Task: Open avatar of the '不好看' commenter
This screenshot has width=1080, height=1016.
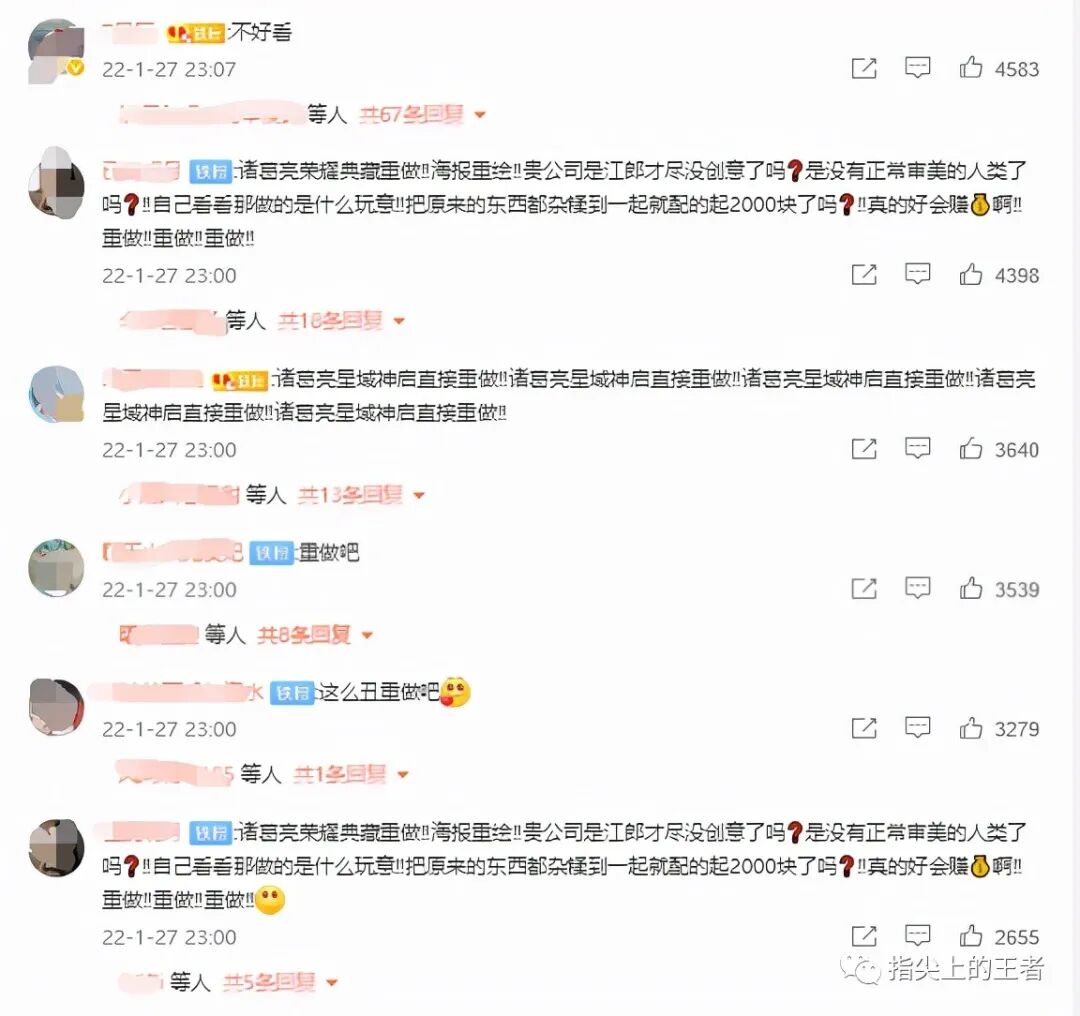Action: point(56,50)
